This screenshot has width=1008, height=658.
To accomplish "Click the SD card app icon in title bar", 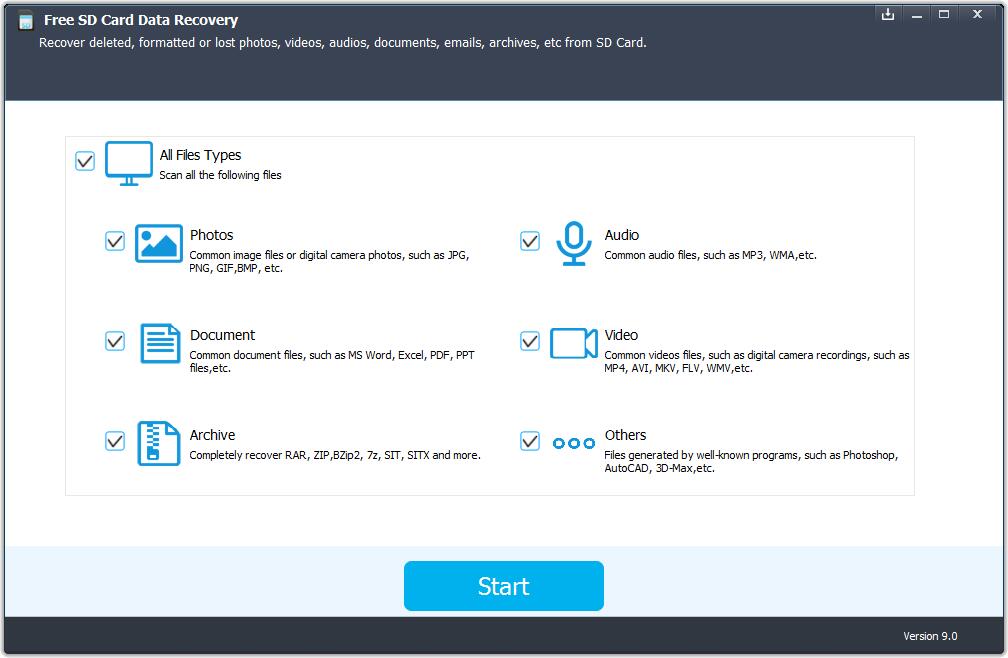I will [x=26, y=21].
